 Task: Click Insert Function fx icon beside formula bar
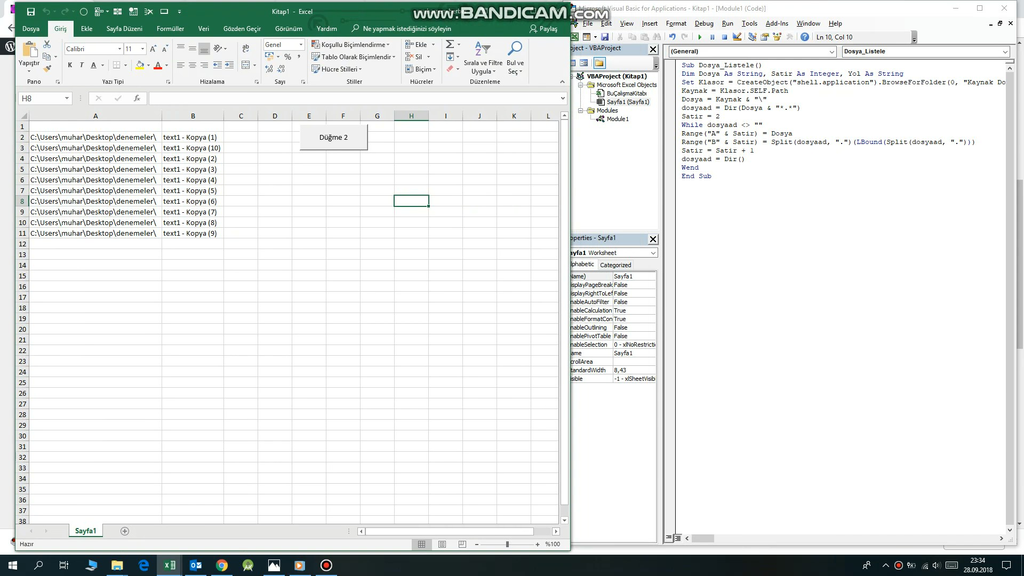tap(136, 98)
